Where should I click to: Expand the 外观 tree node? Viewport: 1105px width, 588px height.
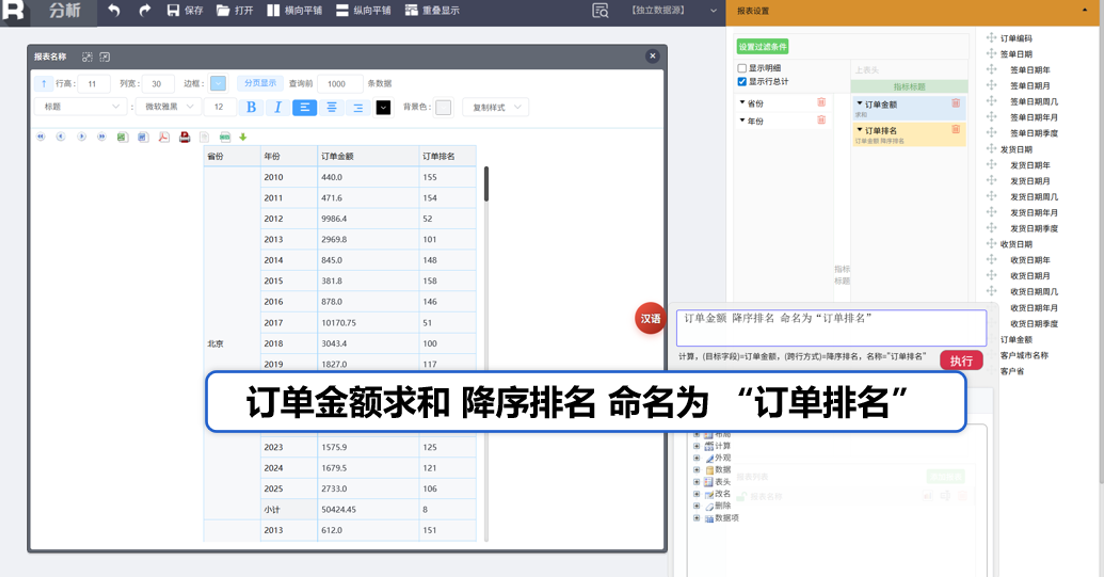coord(696,458)
